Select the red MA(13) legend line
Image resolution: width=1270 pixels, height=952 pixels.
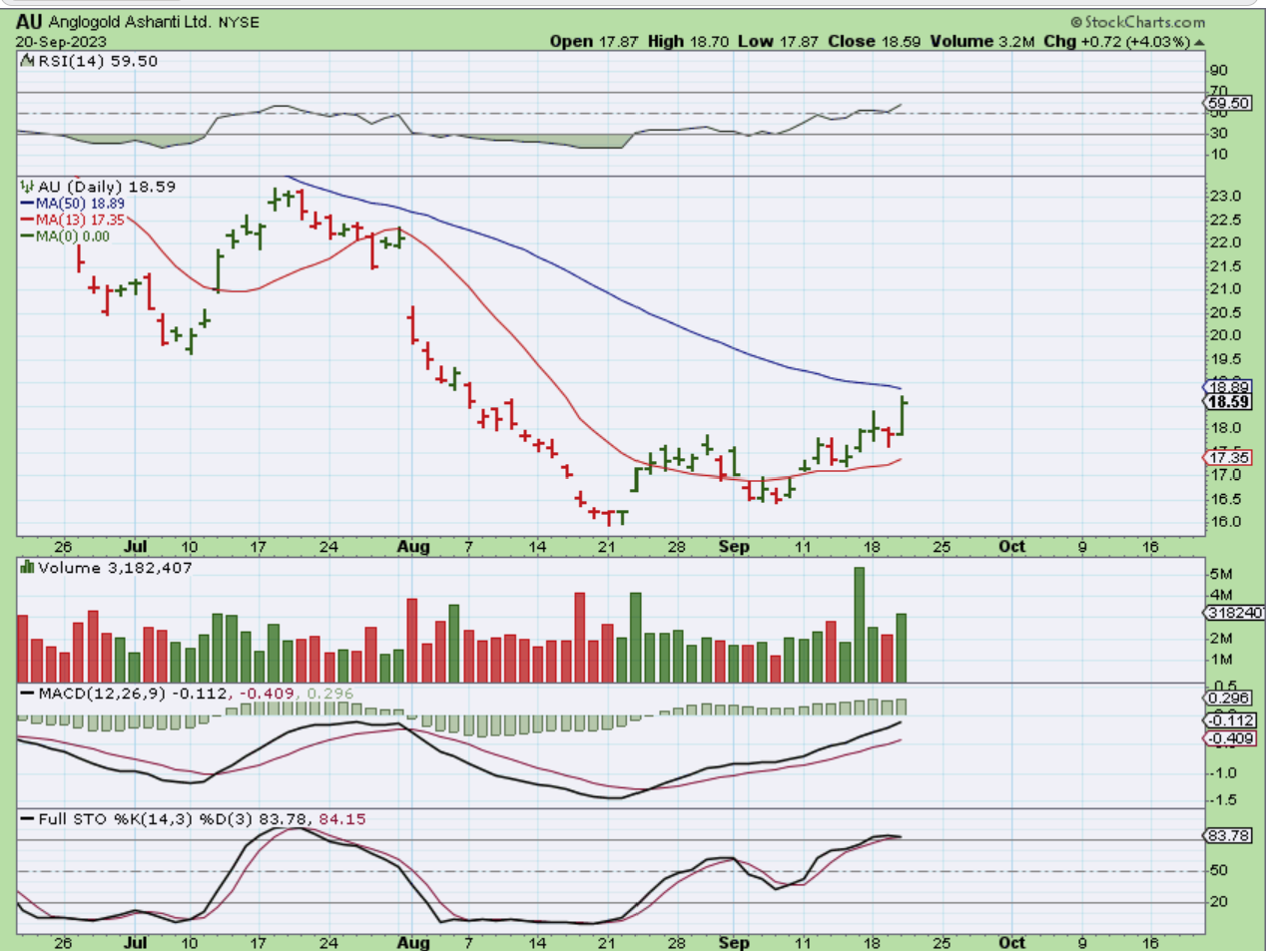pos(28,220)
